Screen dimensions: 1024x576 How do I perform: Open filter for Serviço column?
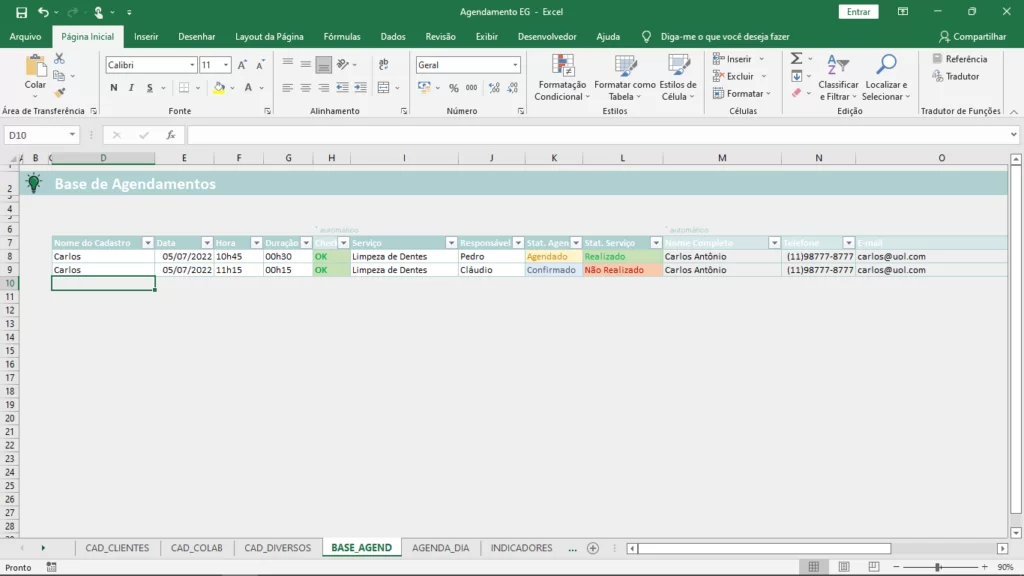coord(451,243)
